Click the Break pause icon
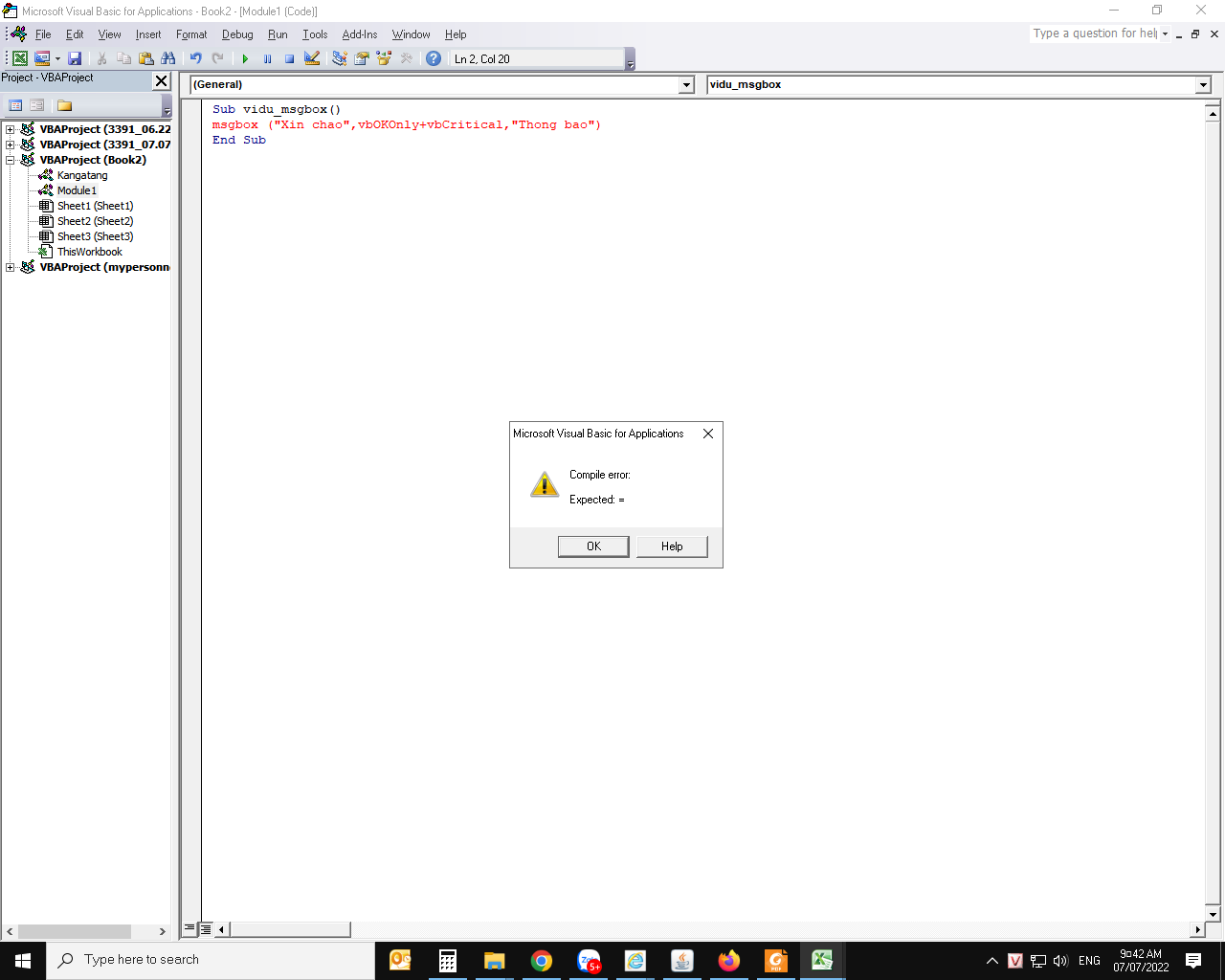The image size is (1225, 980). click(x=268, y=58)
